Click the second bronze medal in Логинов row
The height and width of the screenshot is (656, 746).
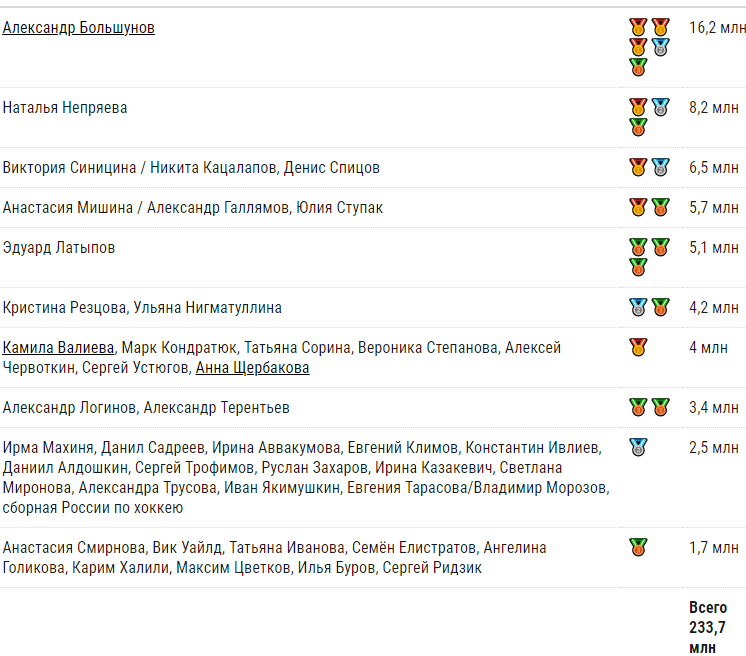coord(660,407)
